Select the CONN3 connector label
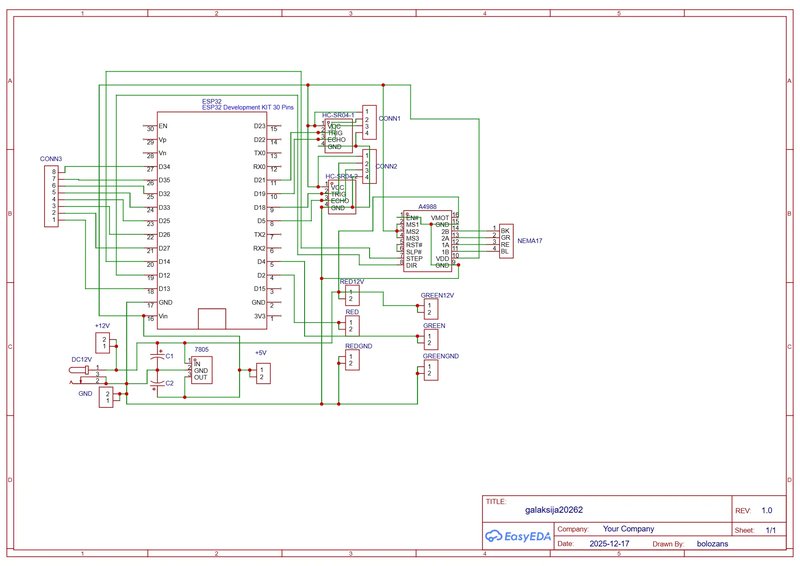This screenshot has width=800, height=566. click(51, 159)
